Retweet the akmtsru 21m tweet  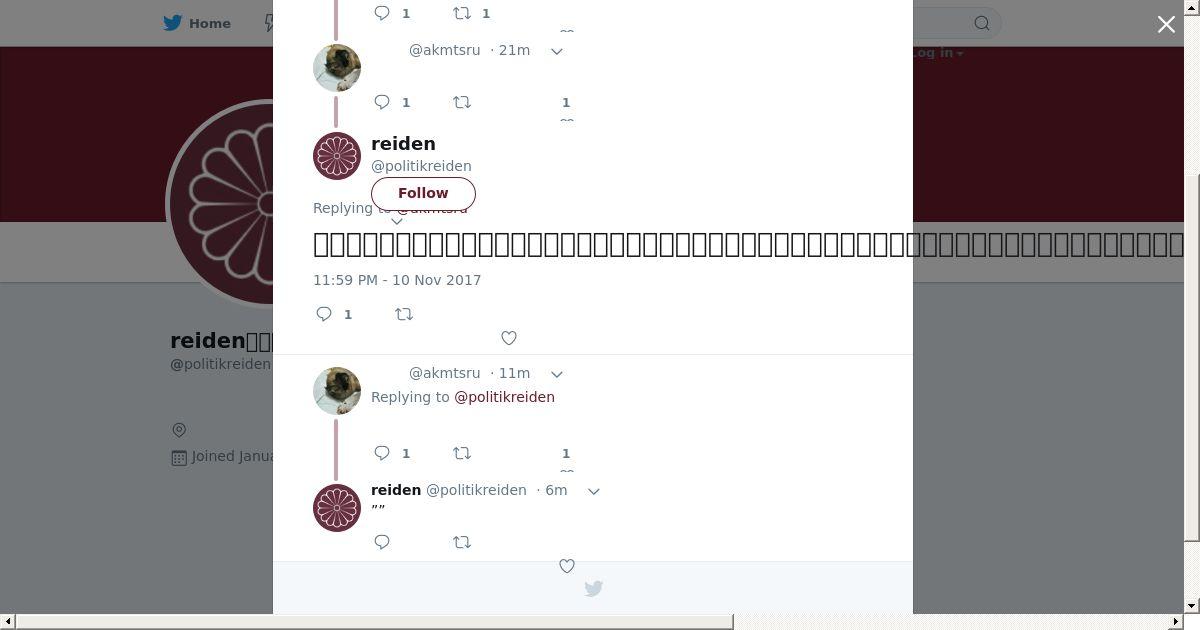pos(462,102)
